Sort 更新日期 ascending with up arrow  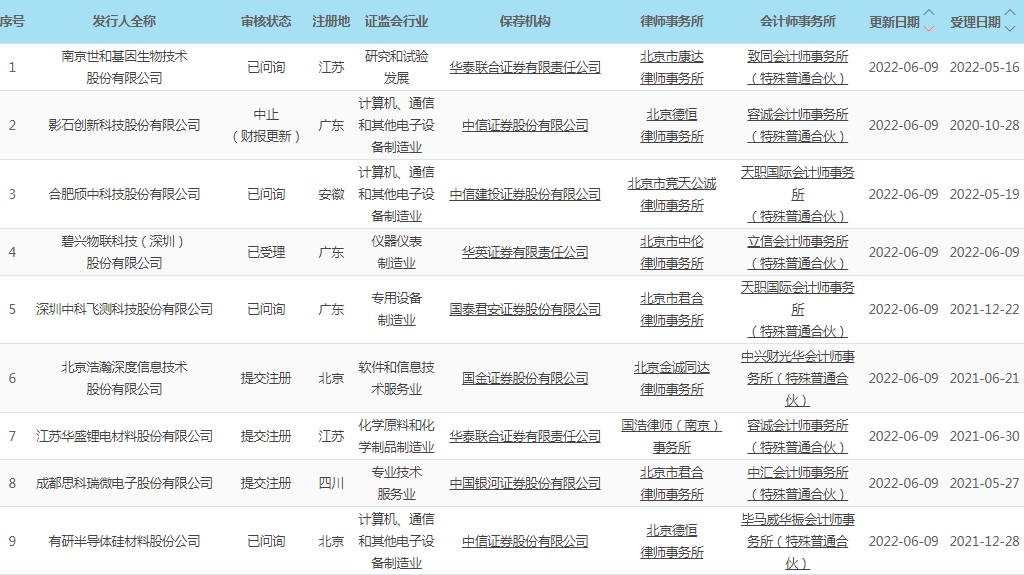click(x=929, y=14)
